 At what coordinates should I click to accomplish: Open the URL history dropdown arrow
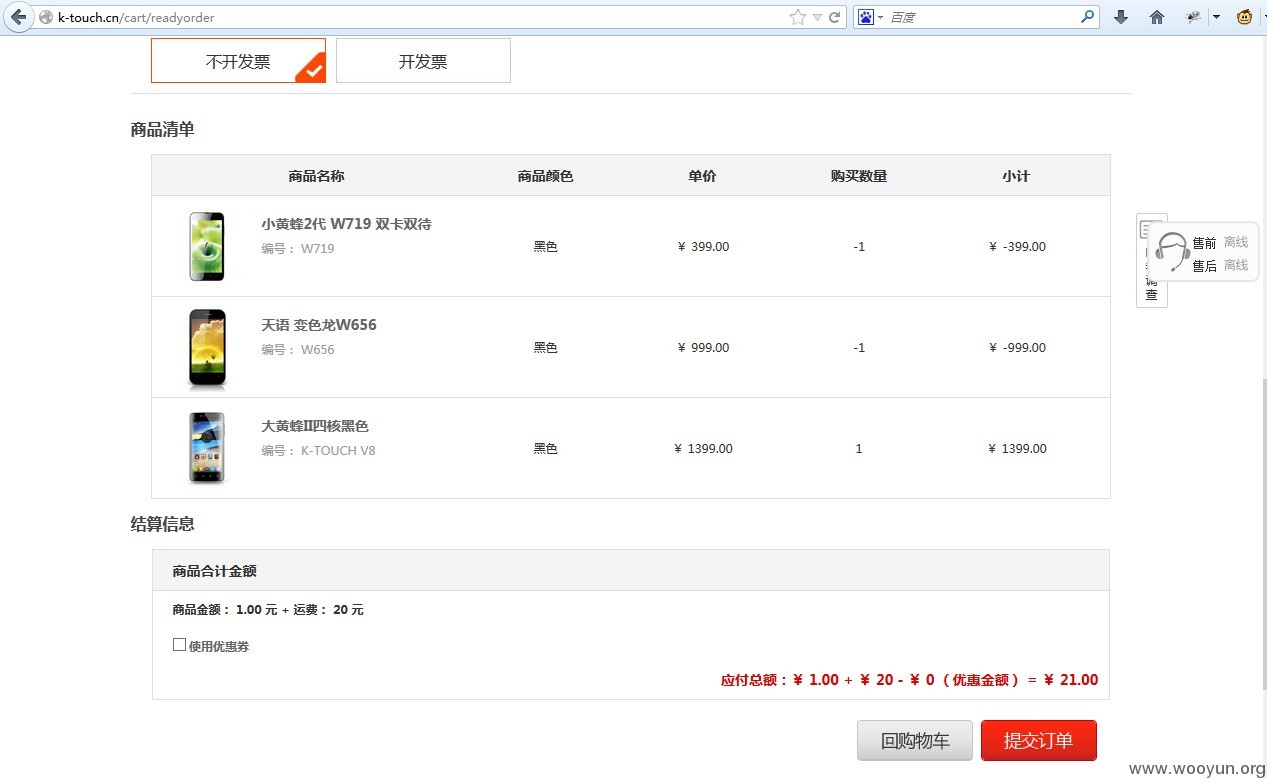pyautogui.click(x=817, y=17)
